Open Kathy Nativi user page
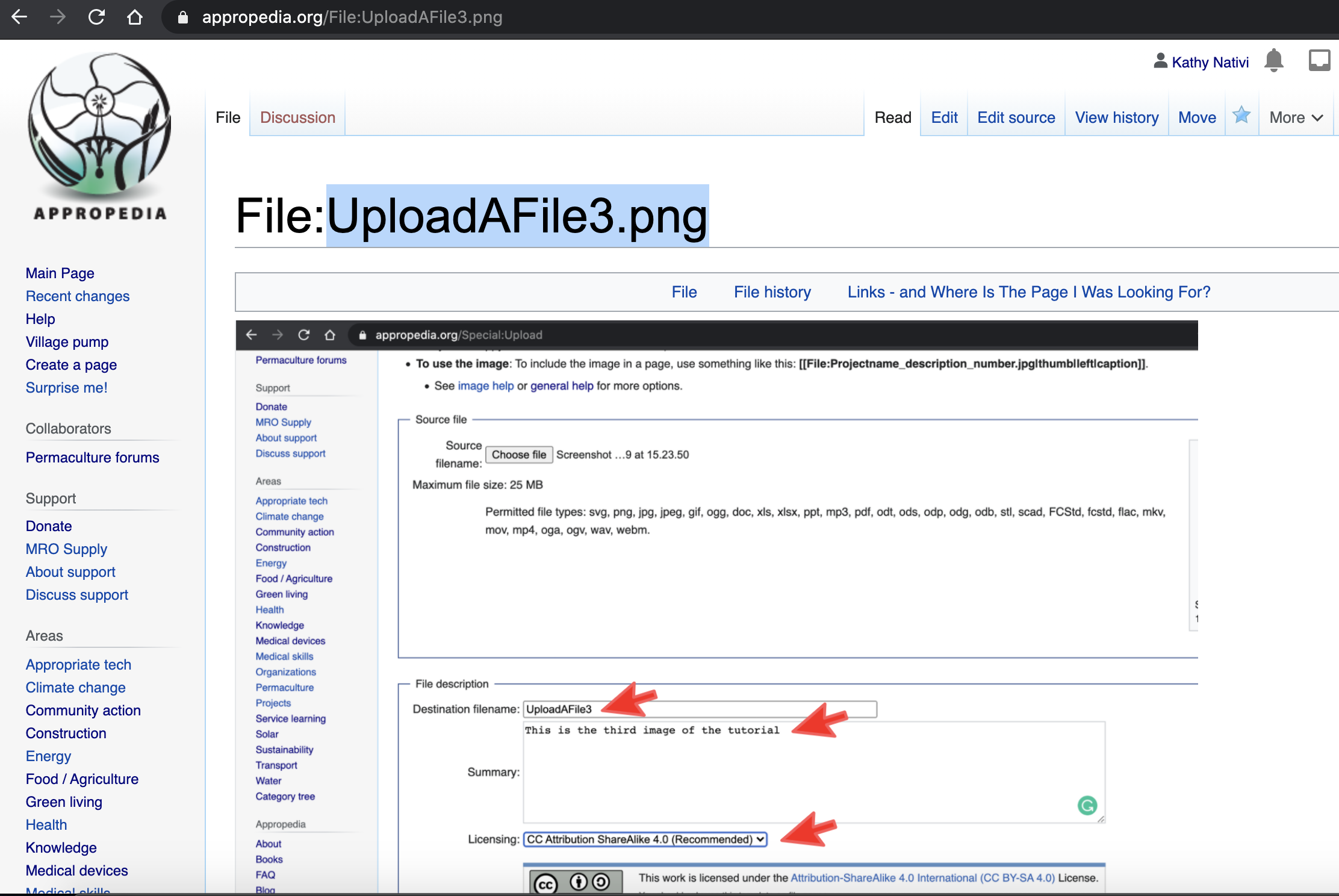 [1210, 62]
